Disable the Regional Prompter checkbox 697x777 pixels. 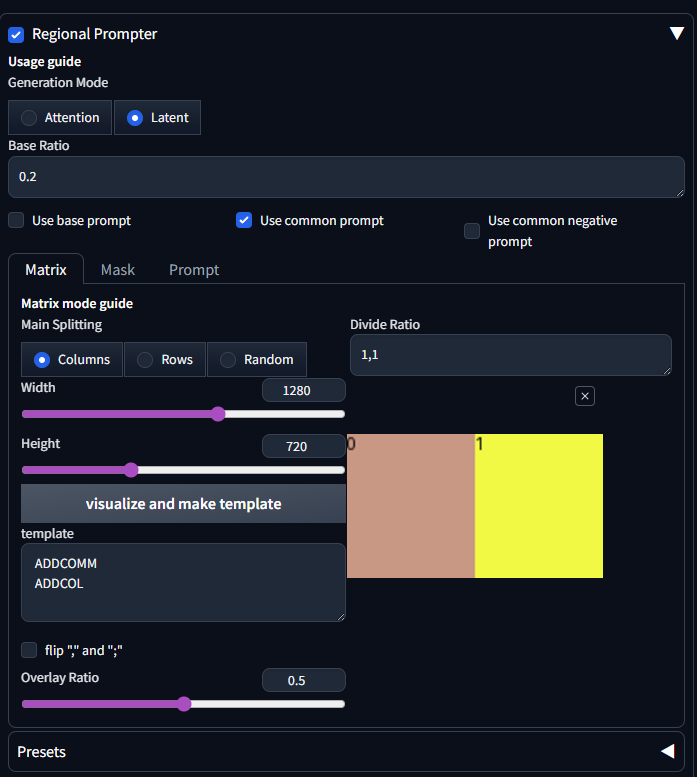[16, 35]
